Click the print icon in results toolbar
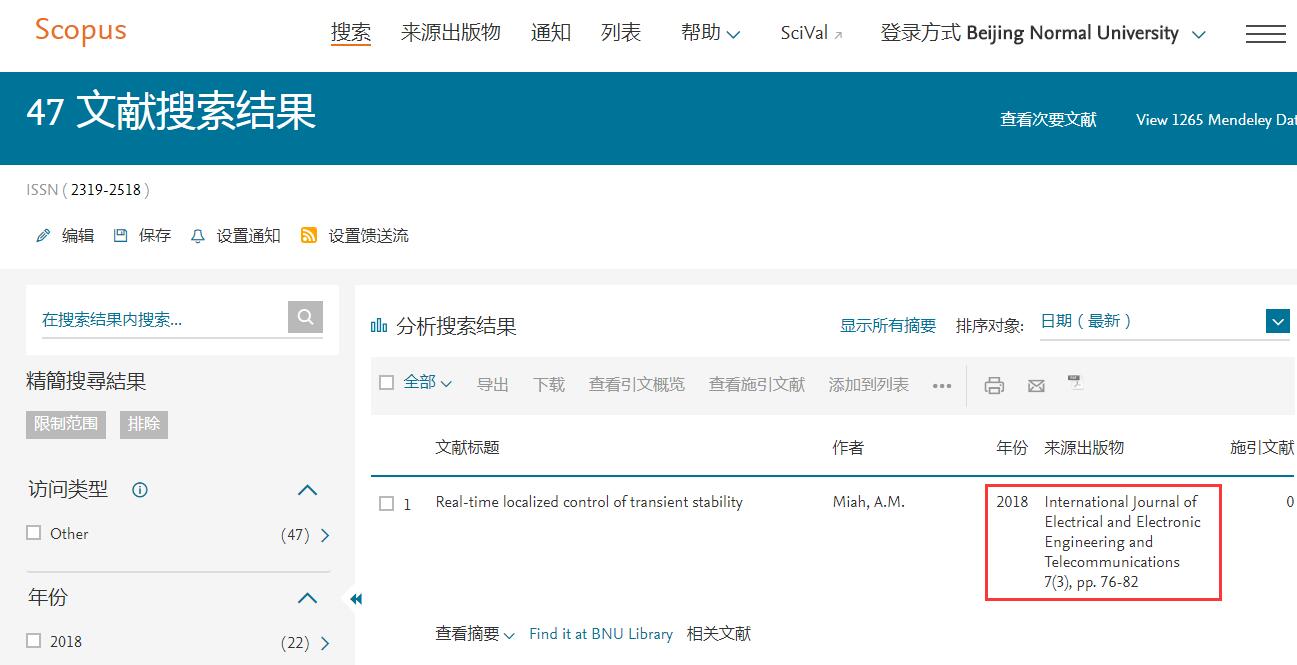 coord(994,385)
